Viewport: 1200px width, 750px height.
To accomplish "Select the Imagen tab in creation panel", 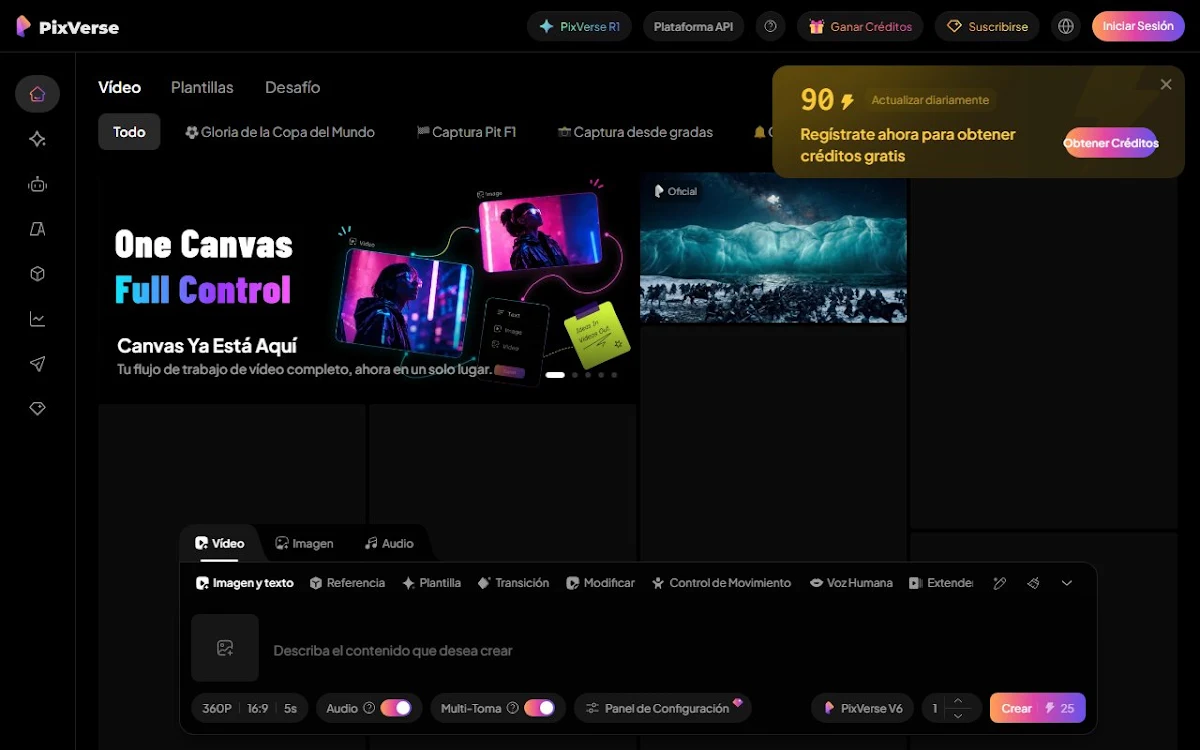I will (x=304, y=543).
